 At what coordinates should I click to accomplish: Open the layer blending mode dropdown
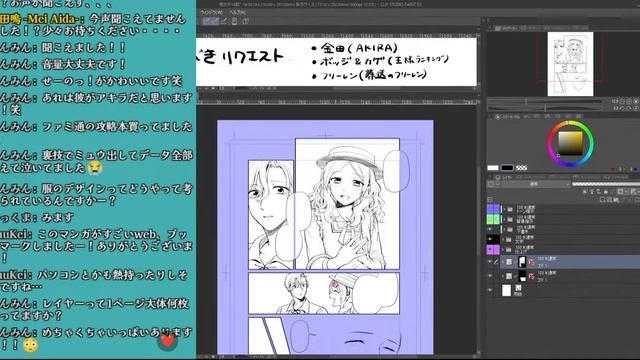coord(535,184)
